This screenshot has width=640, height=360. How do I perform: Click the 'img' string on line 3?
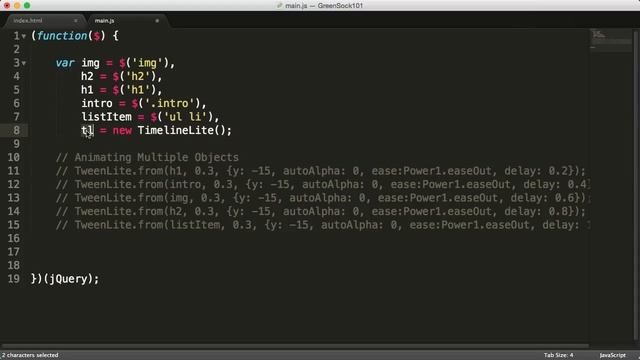[147, 63]
